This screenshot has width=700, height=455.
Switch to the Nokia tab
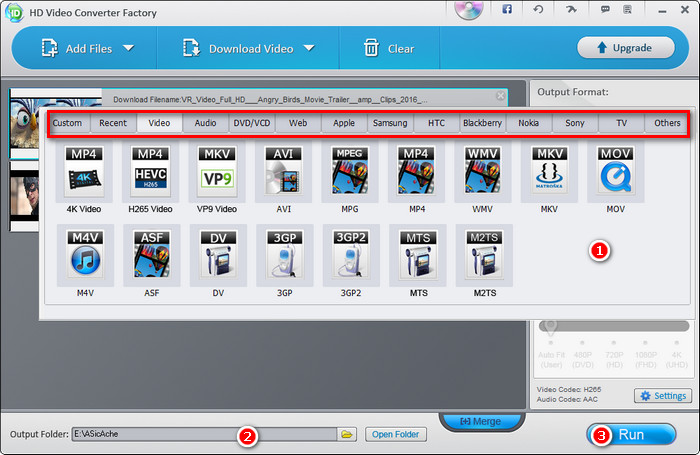click(x=529, y=123)
